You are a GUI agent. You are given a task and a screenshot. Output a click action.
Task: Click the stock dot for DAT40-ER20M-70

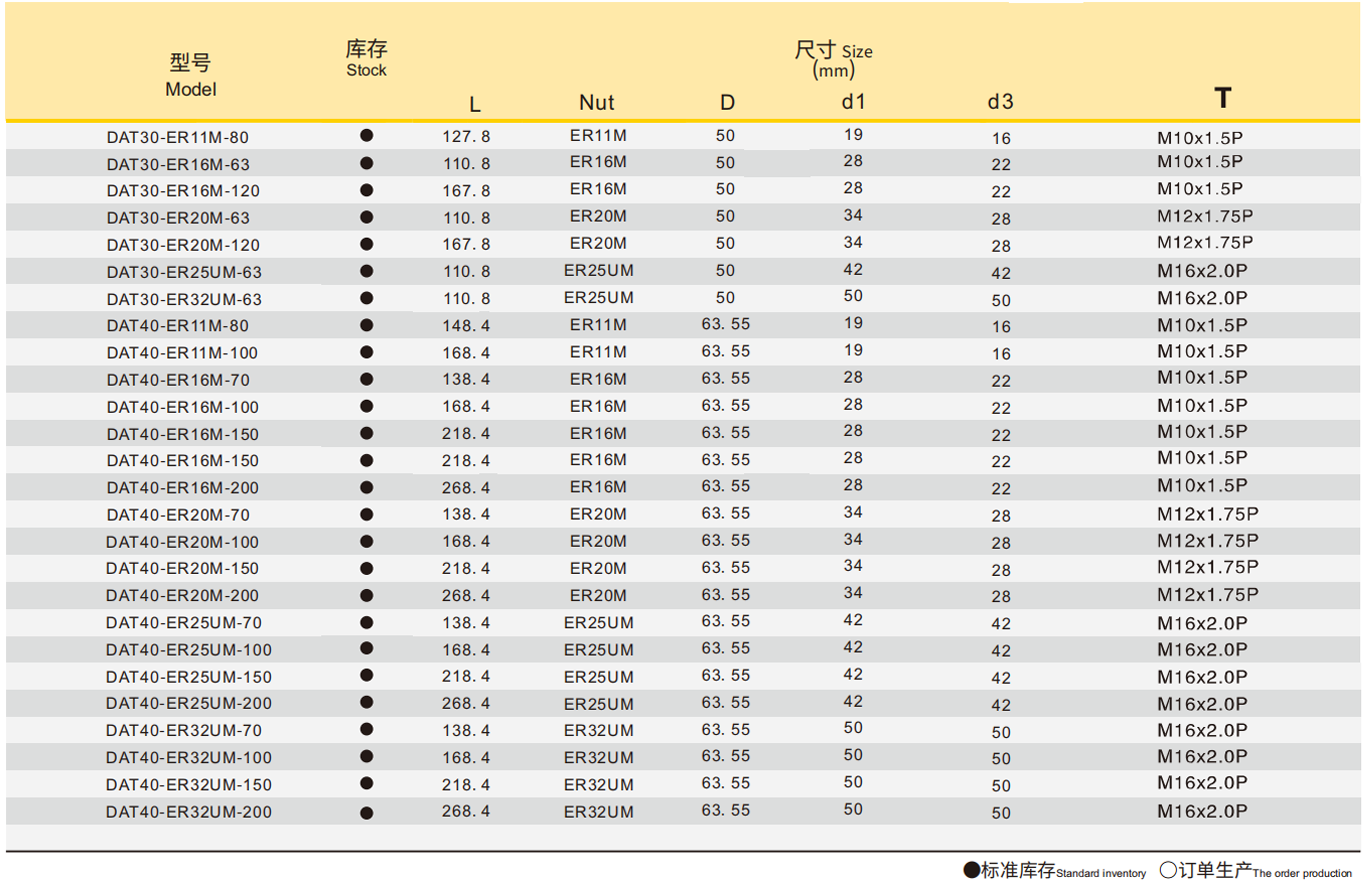point(366,514)
